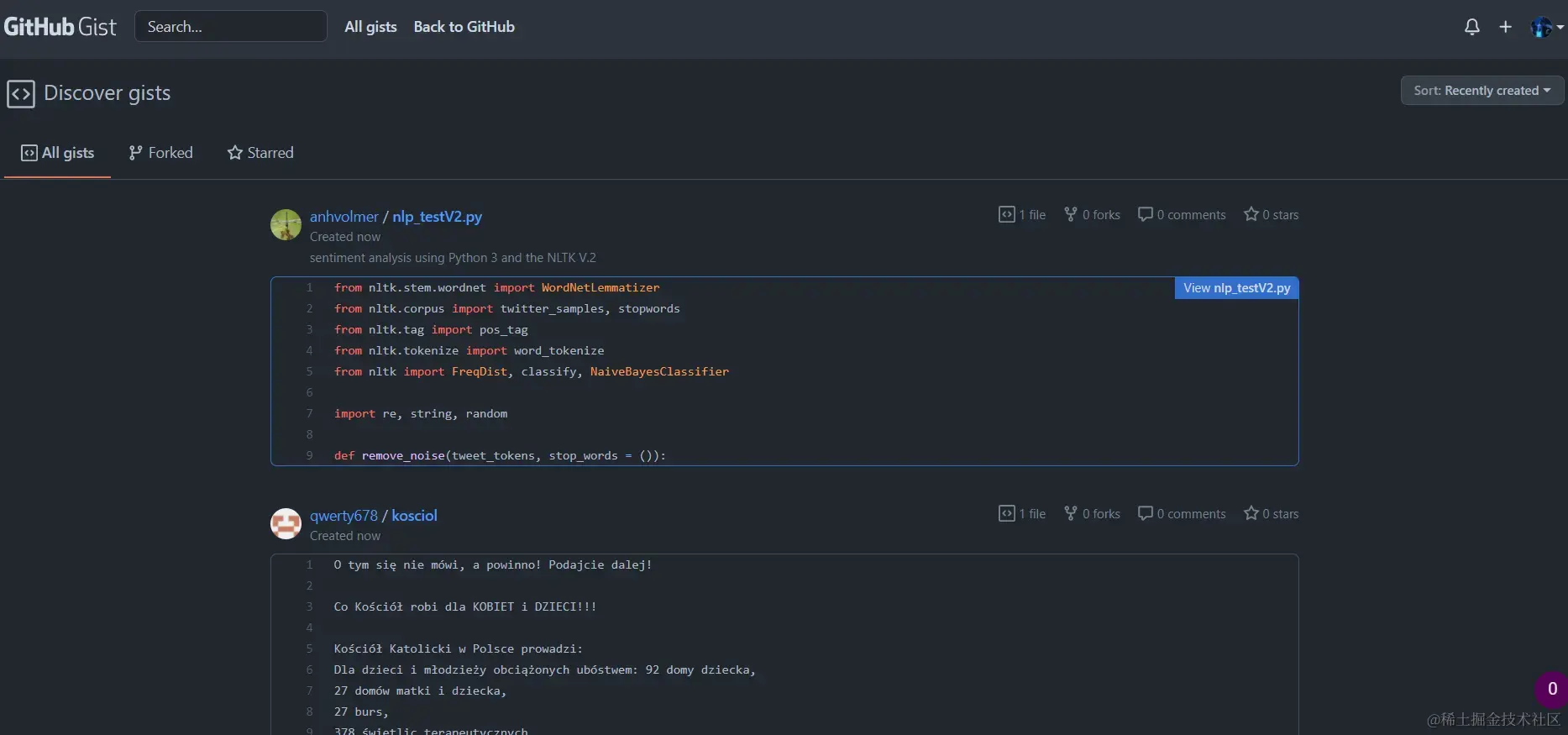1568x735 pixels.
Task: Click line 'Co Kościół robi dla KOBIET i DZIECI!!!'
Action: [465, 607]
